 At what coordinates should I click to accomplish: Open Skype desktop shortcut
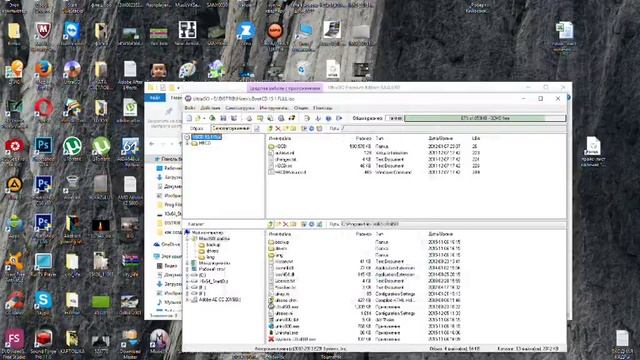point(43,301)
